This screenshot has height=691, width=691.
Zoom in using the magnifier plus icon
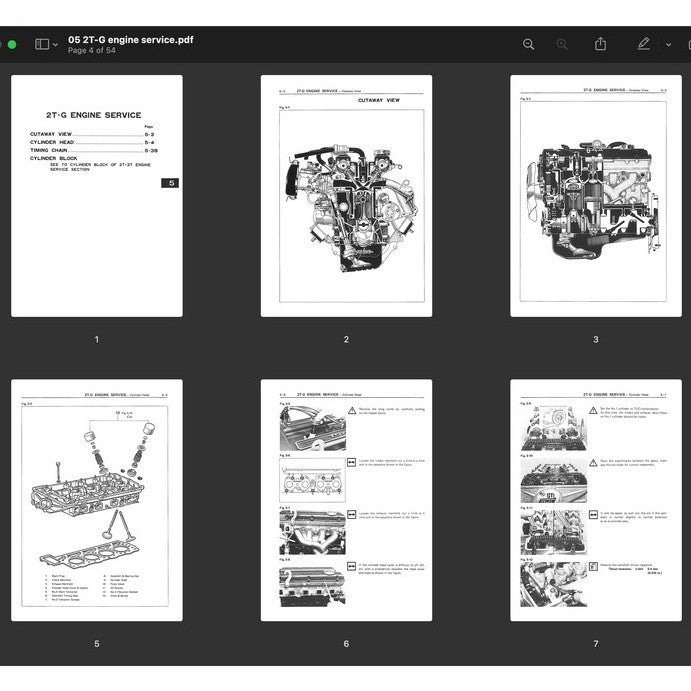click(x=562, y=44)
